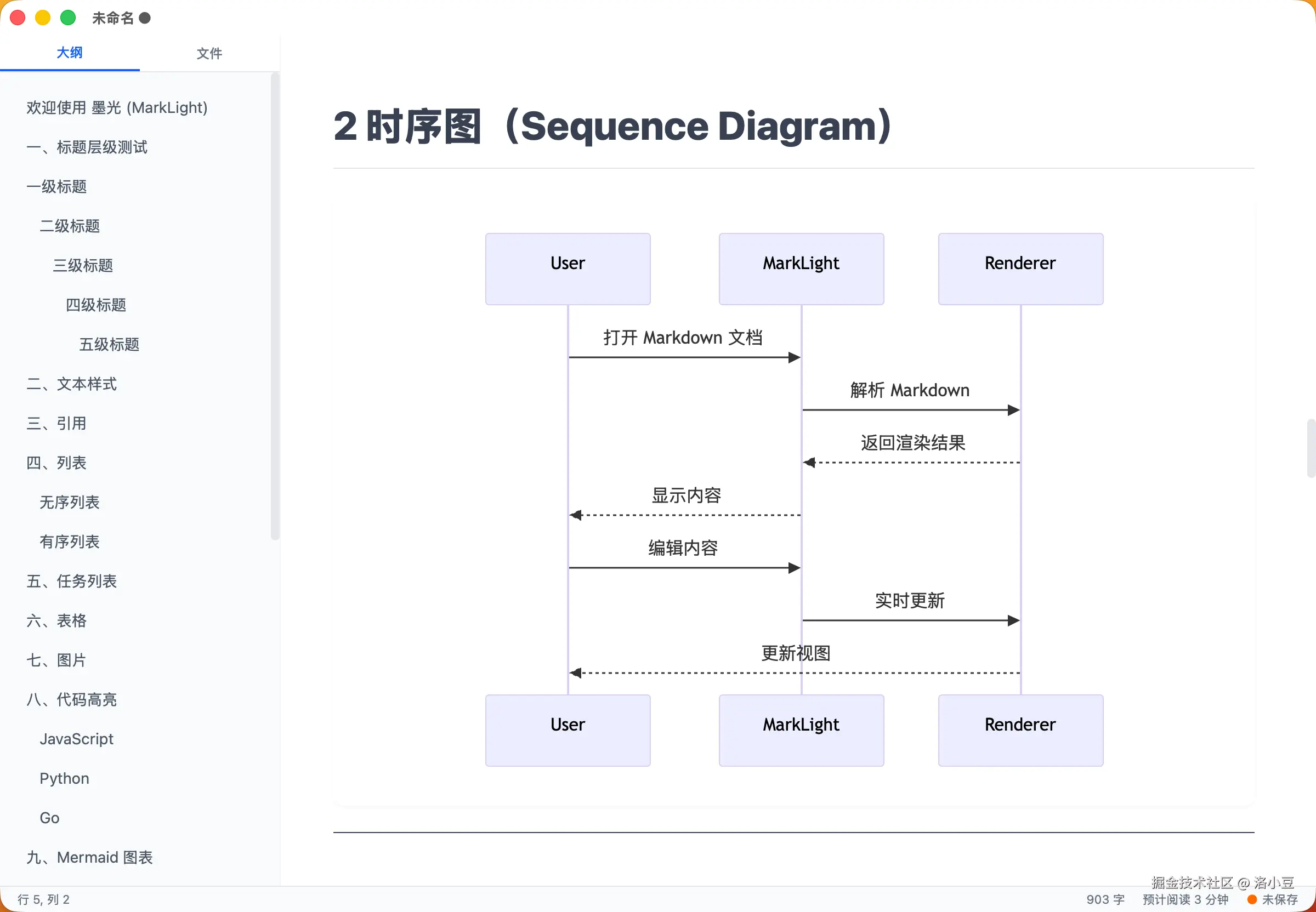Click the document's right-side scrollbar thumb

pos(1311,448)
